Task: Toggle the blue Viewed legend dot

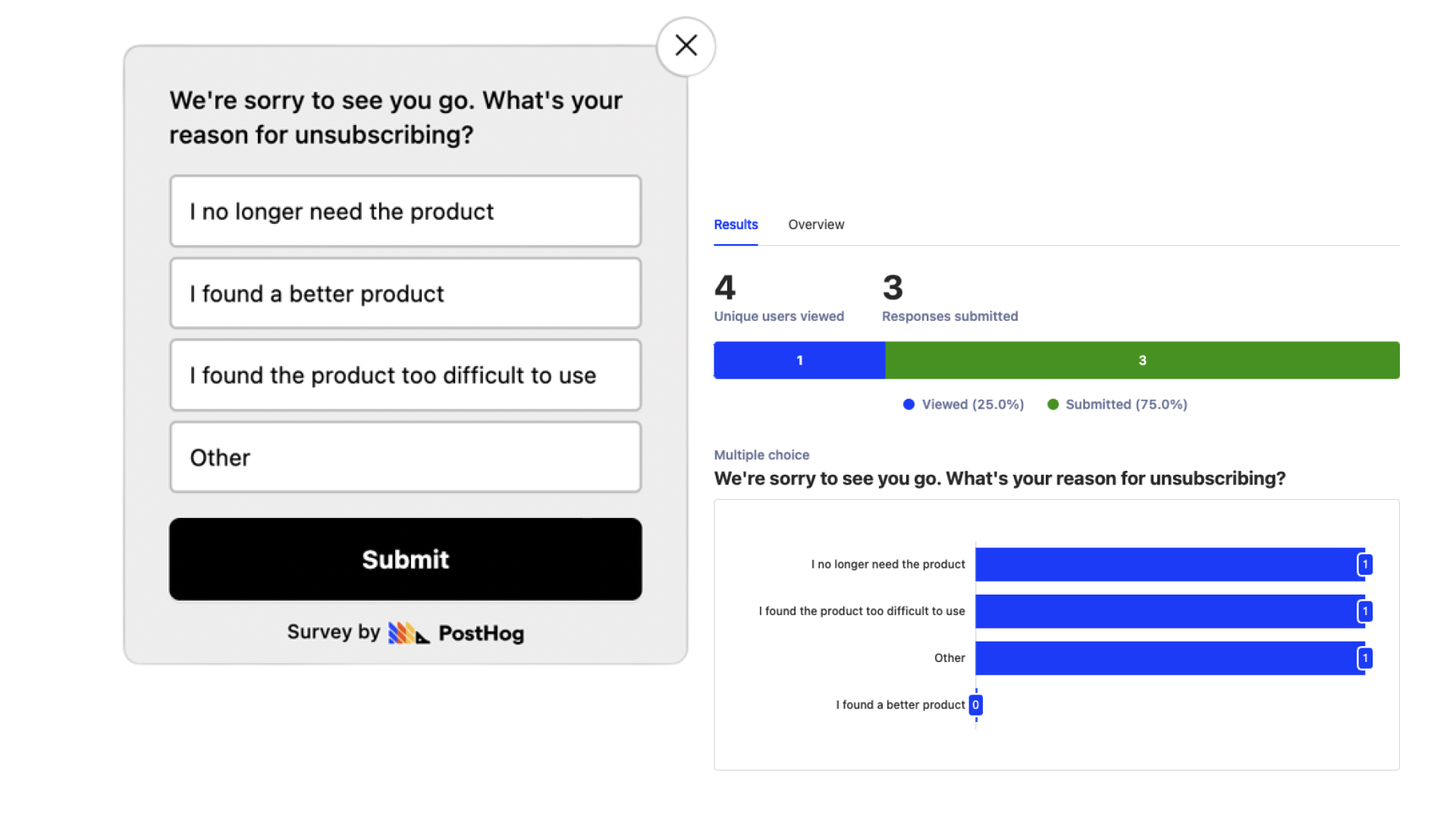Action: [x=908, y=404]
